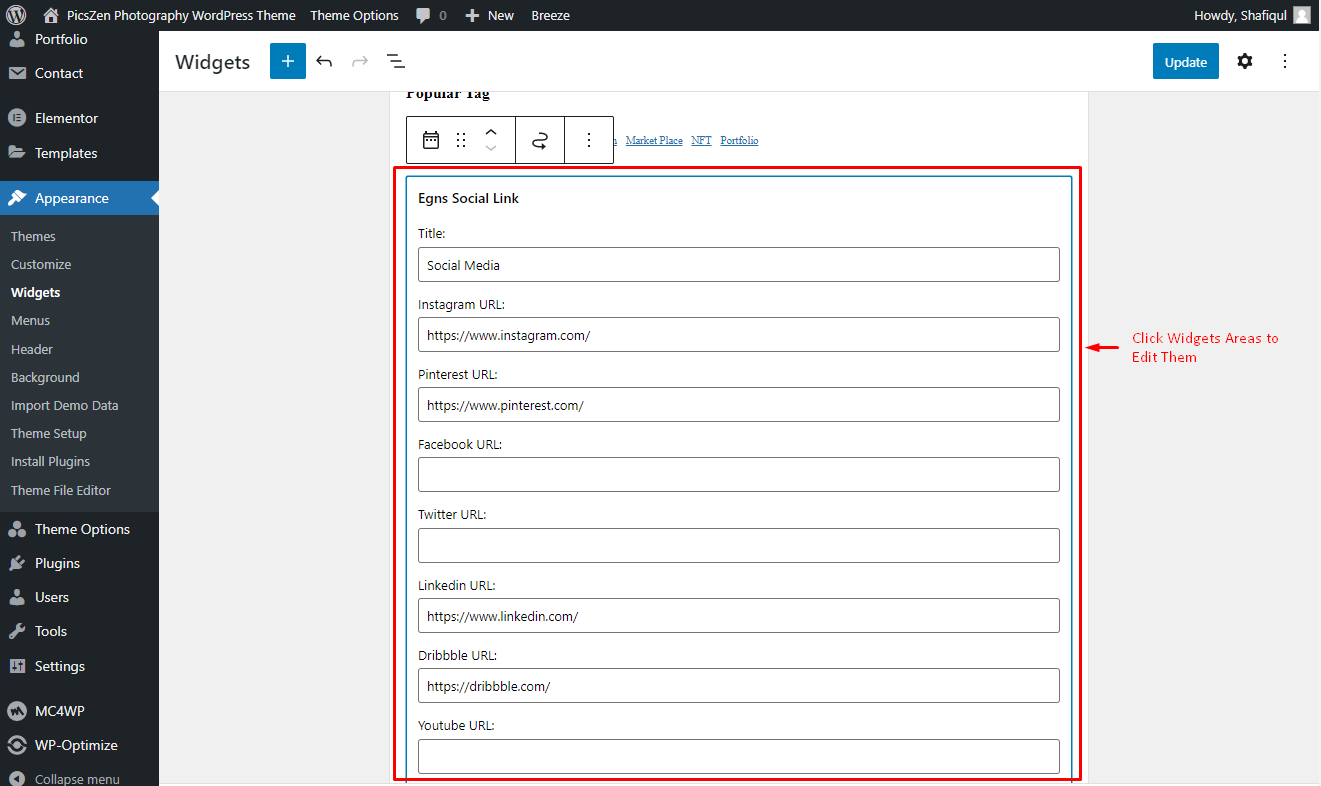Screen dimensions: 1321x786
Task: Move block up with chevron arrow
Action: coord(491,132)
